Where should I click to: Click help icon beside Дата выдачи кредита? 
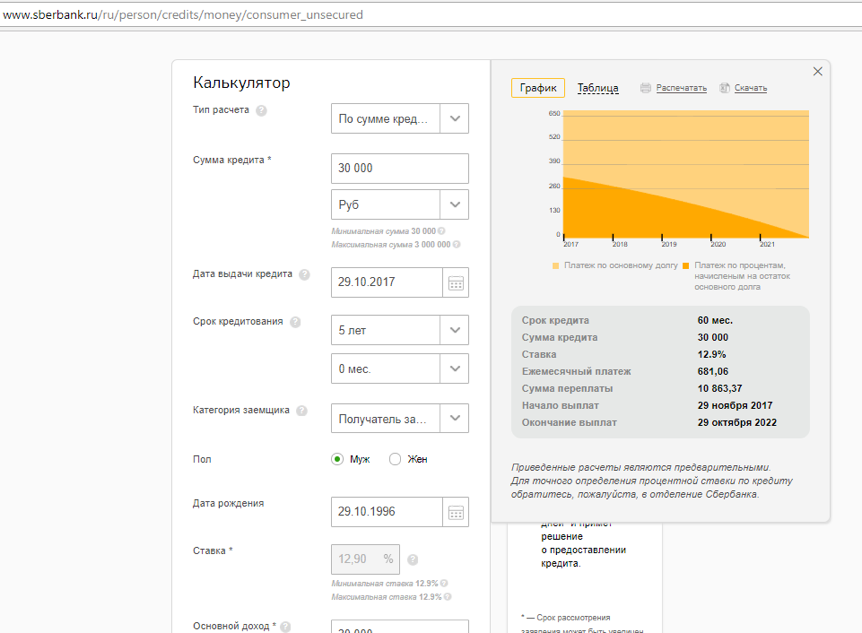(304, 275)
